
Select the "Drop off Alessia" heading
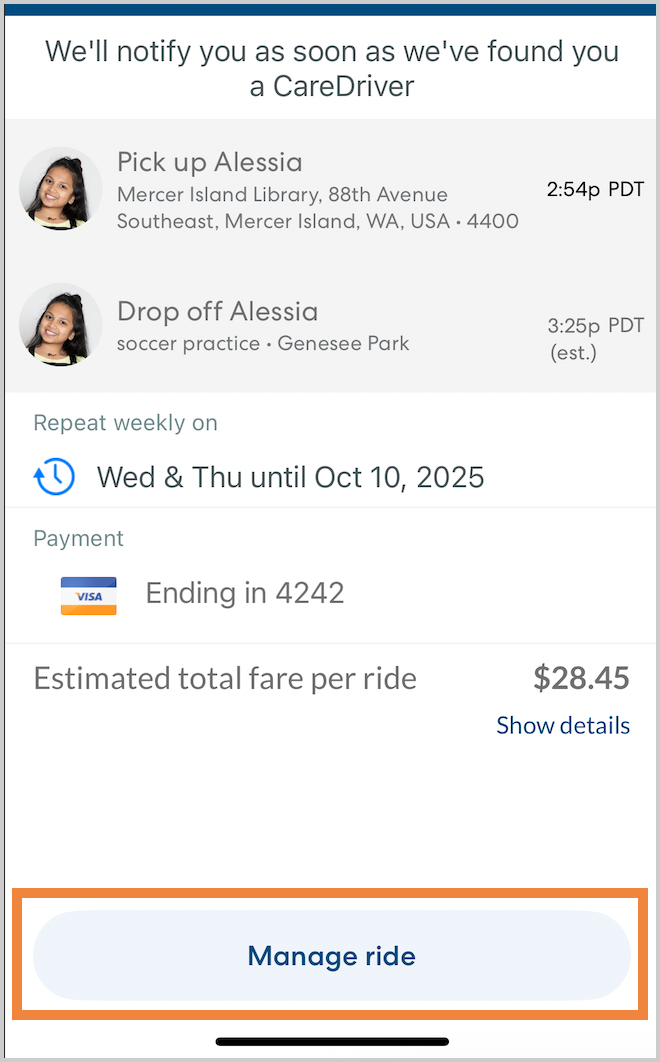click(217, 311)
